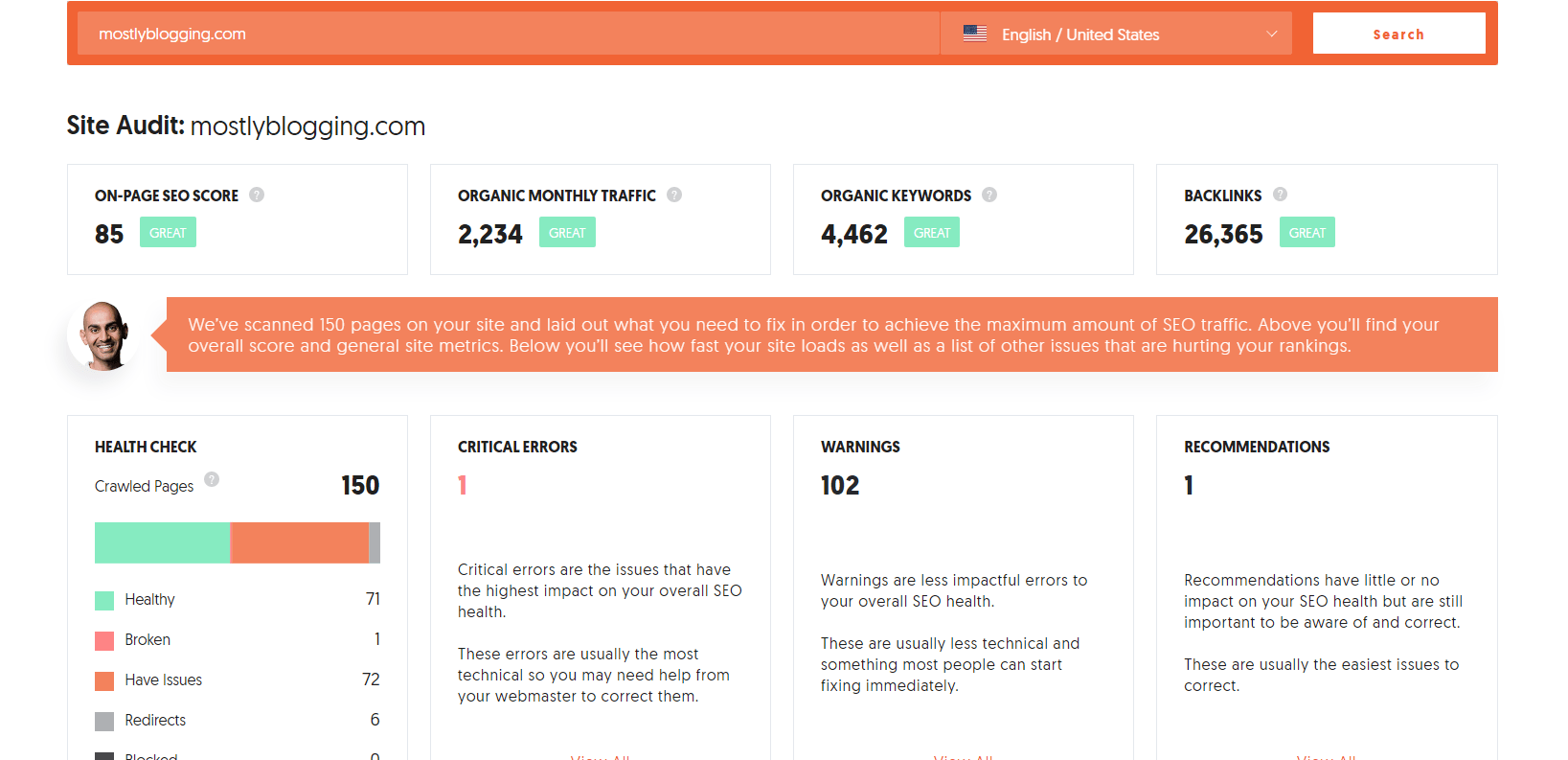Click the Critical Errors count 1
Image resolution: width=1568 pixels, height=760 pixels.
point(463,486)
